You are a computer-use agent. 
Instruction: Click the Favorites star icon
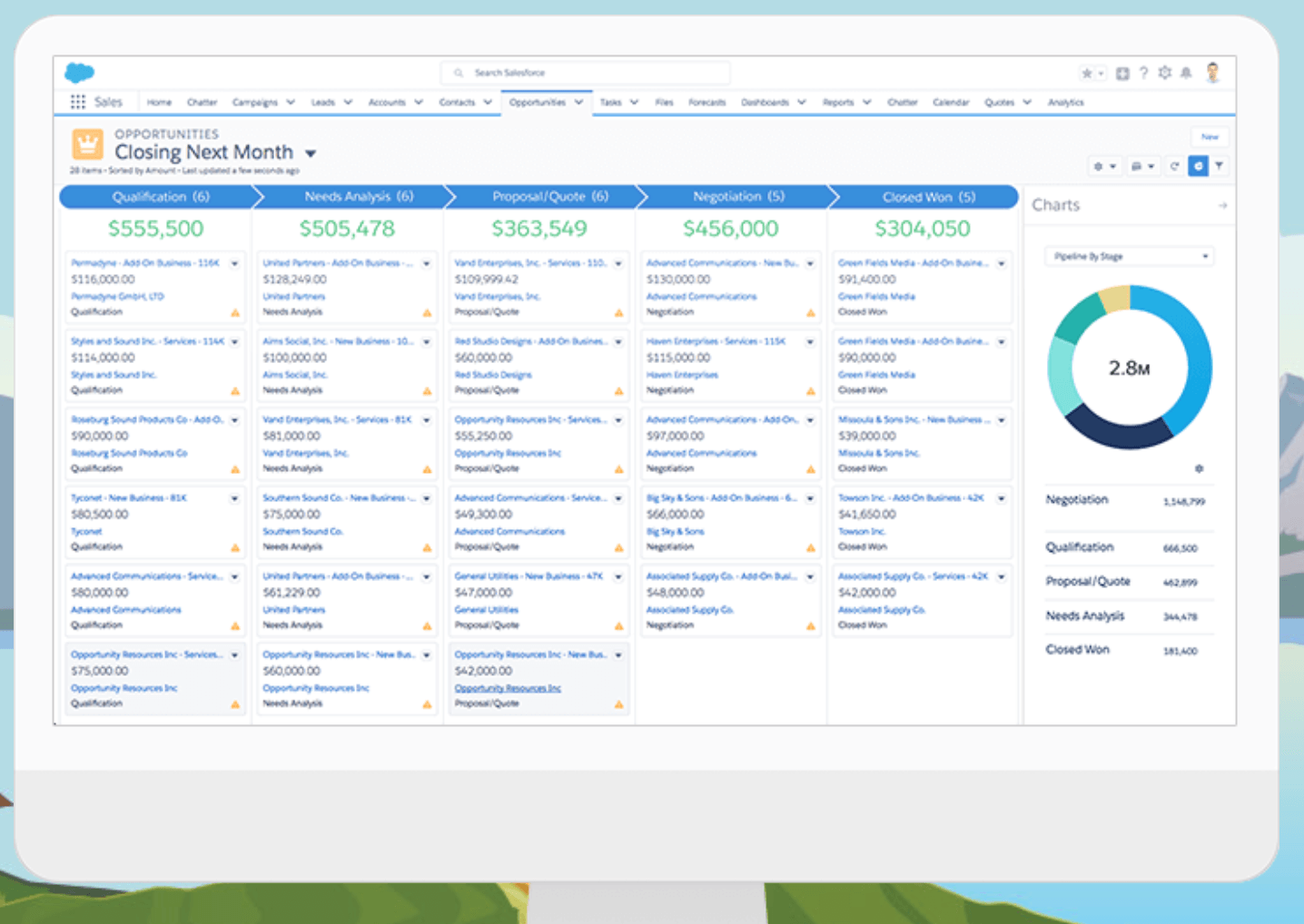coord(1087,74)
